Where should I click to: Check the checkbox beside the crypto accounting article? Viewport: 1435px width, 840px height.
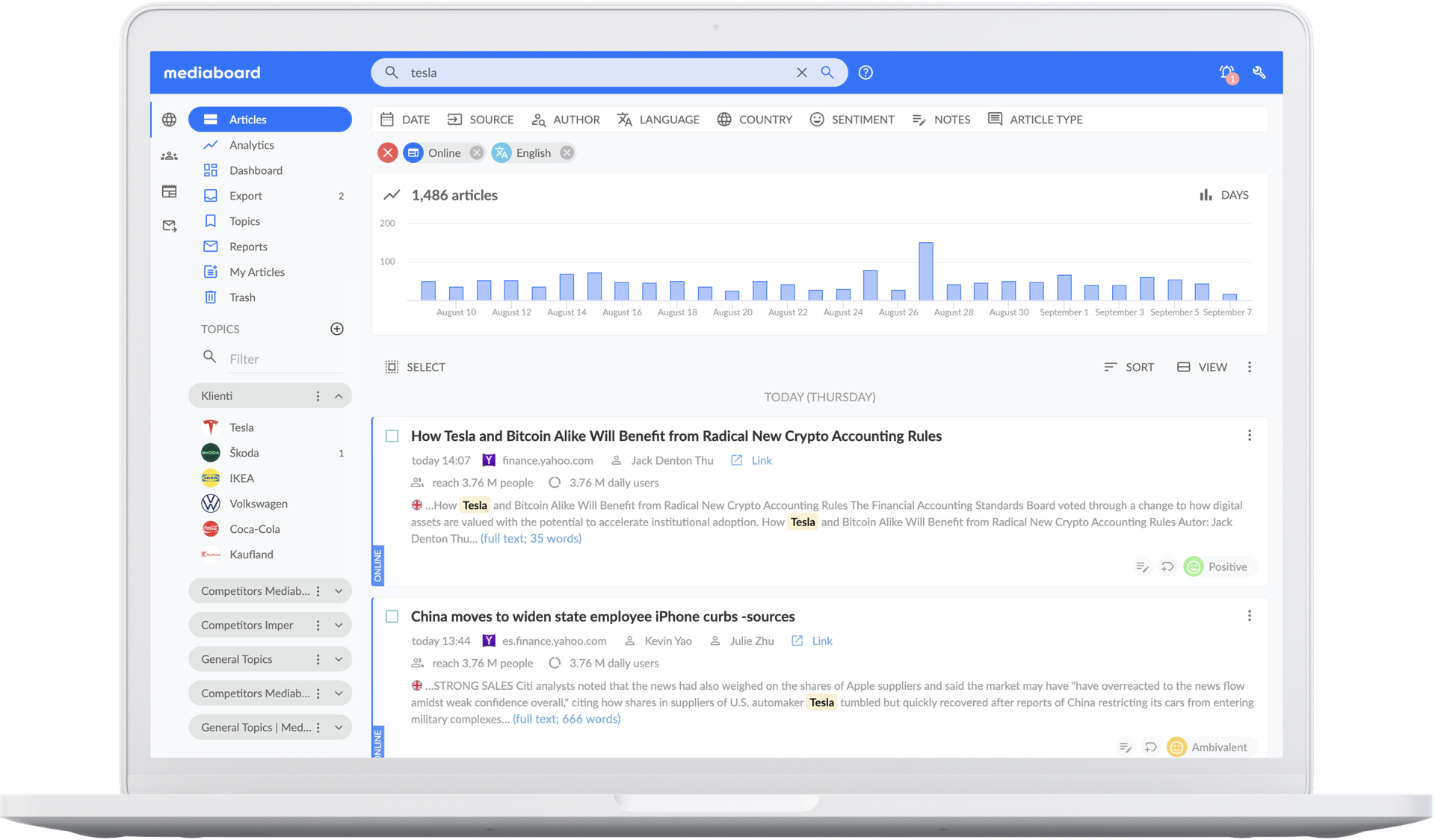tap(392, 436)
